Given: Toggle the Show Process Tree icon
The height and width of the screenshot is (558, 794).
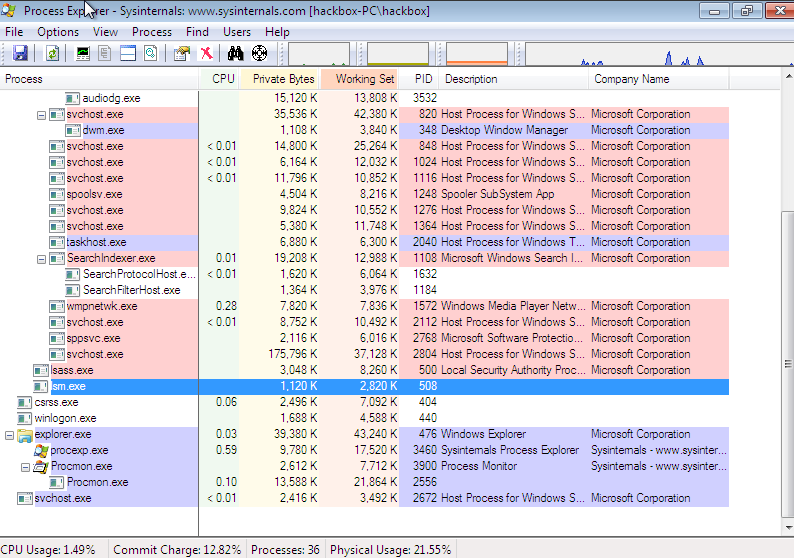Looking at the screenshot, I should coord(105,53).
